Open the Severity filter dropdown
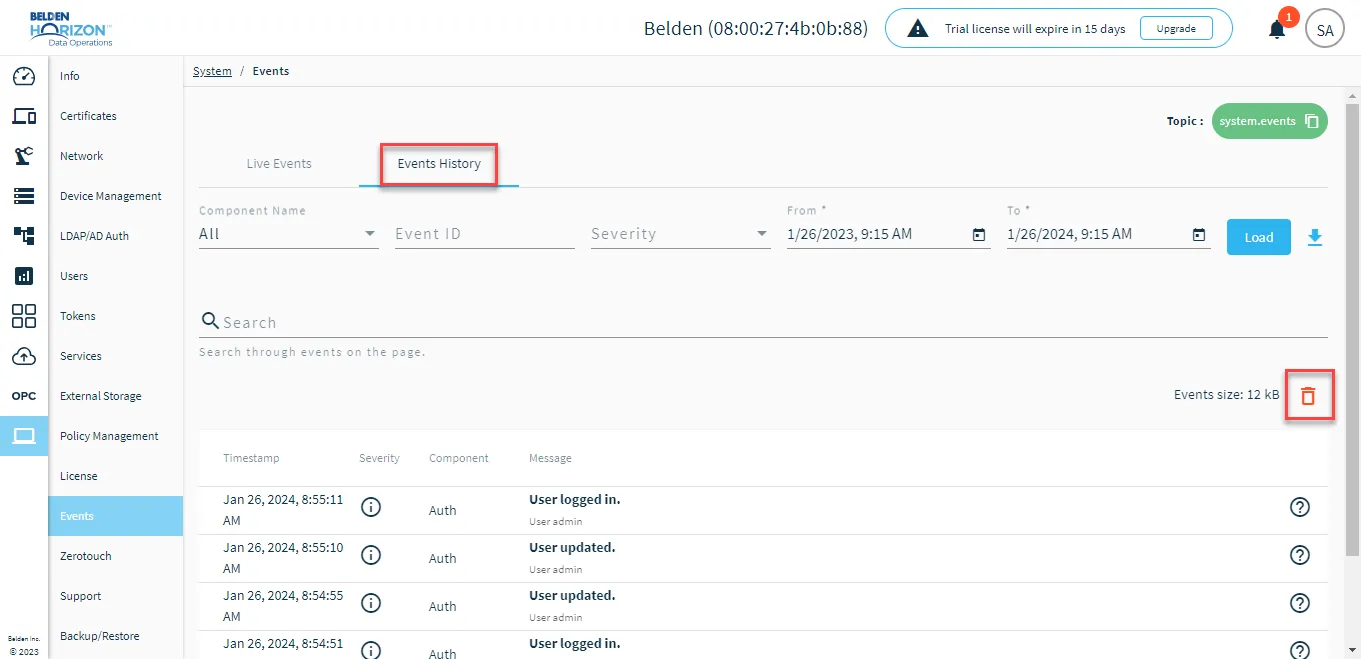 681,234
